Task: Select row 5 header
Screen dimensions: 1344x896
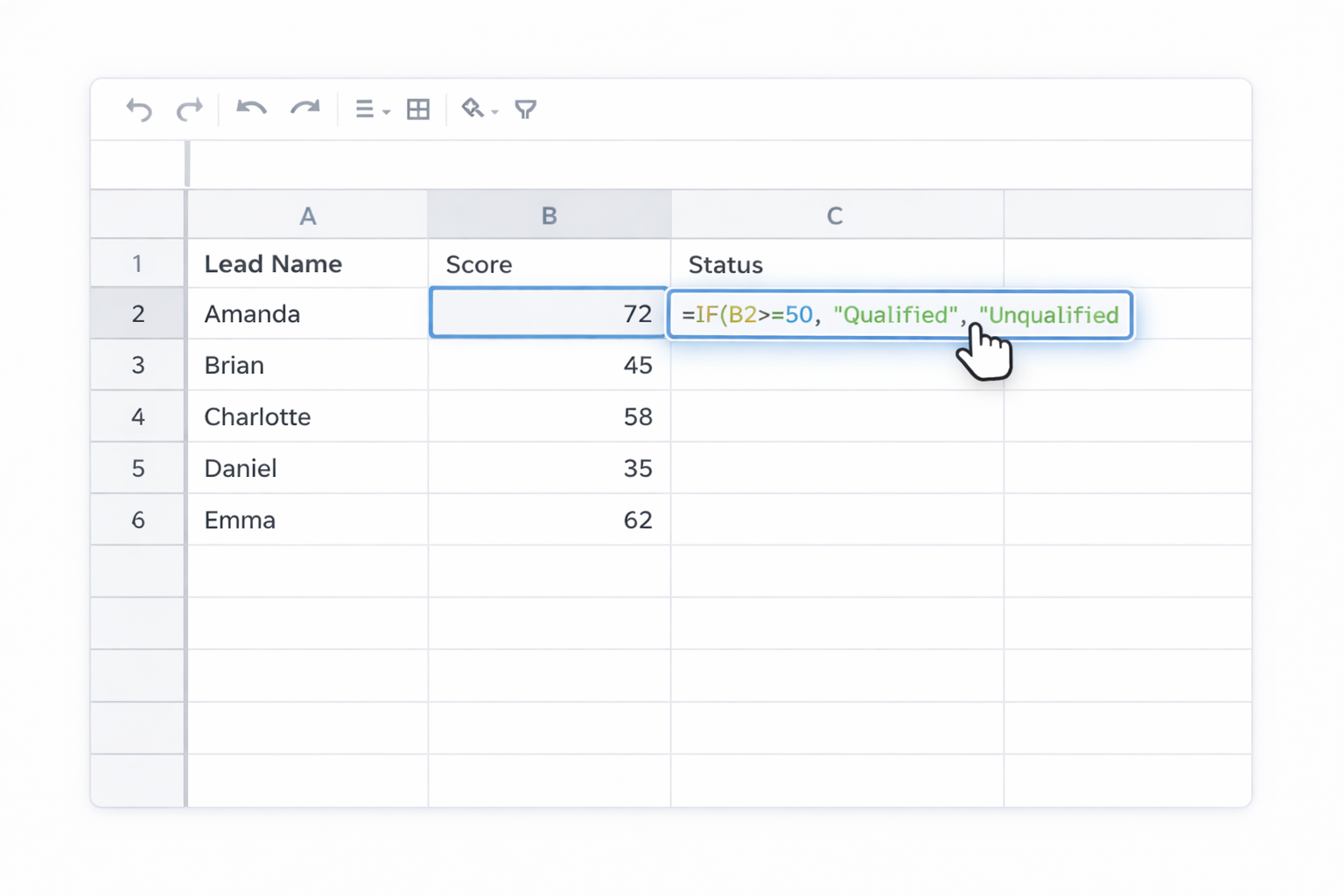Action: click(137, 468)
